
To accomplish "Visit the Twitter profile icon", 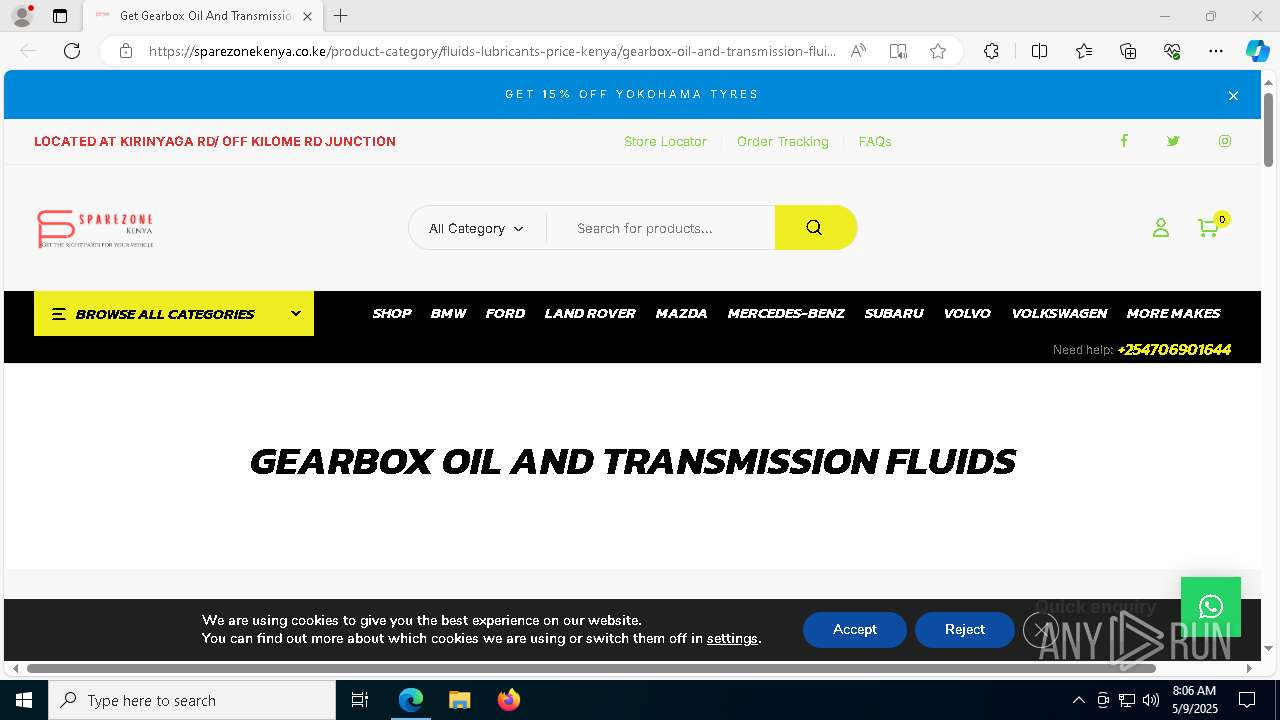I will [x=1173, y=141].
